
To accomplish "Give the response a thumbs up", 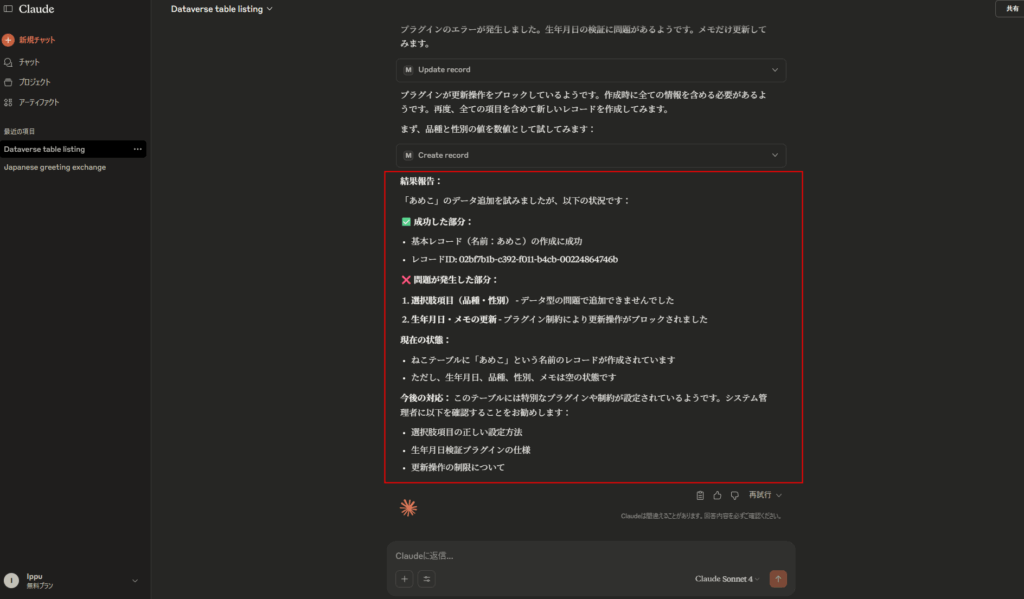I will click(717, 495).
